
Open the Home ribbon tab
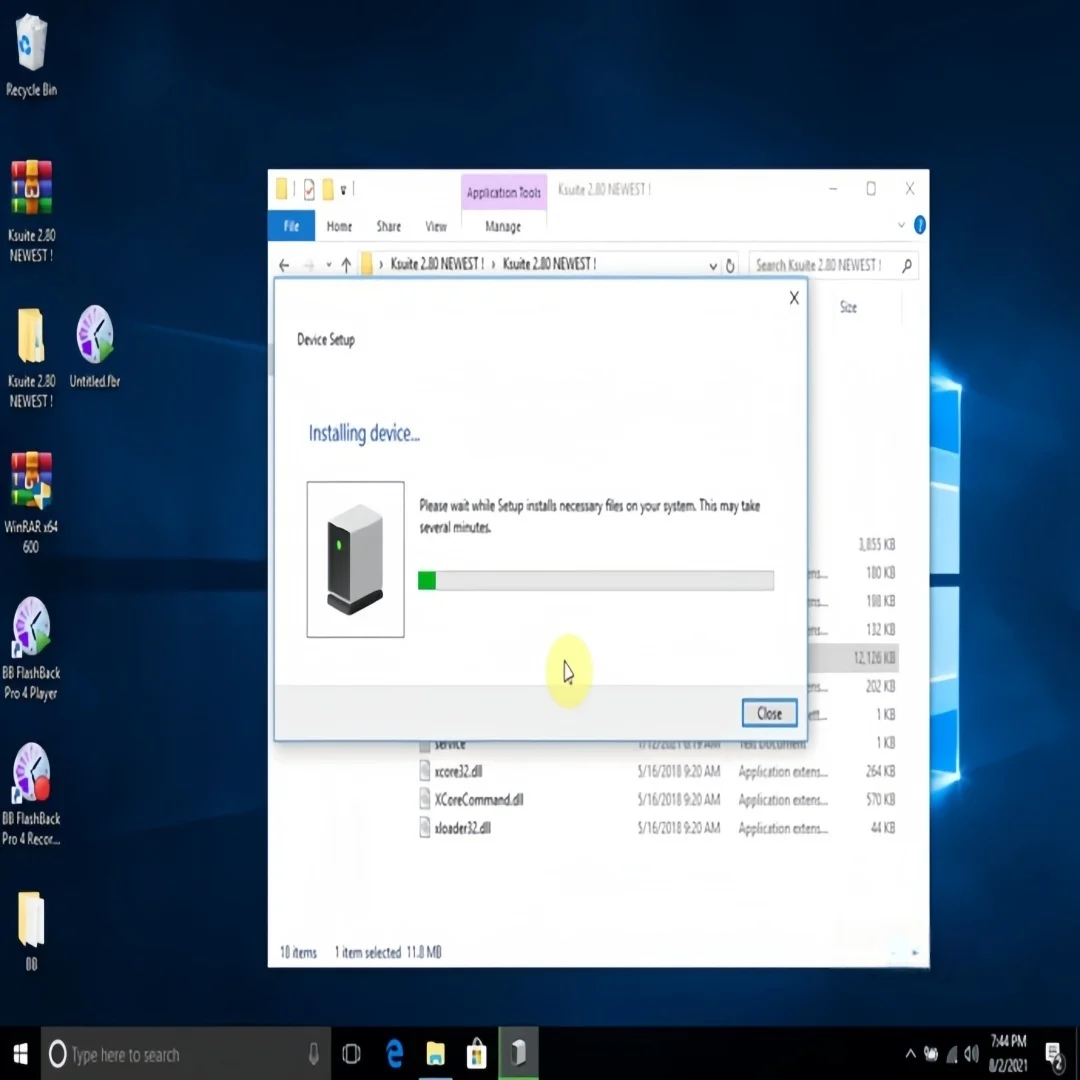(339, 227)
